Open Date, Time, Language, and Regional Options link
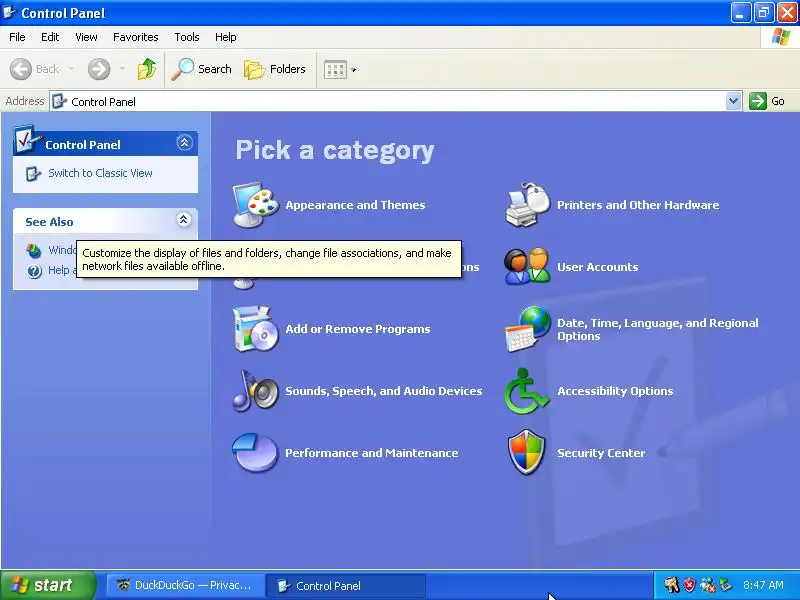Screen dimensions: 800x600 658,329
